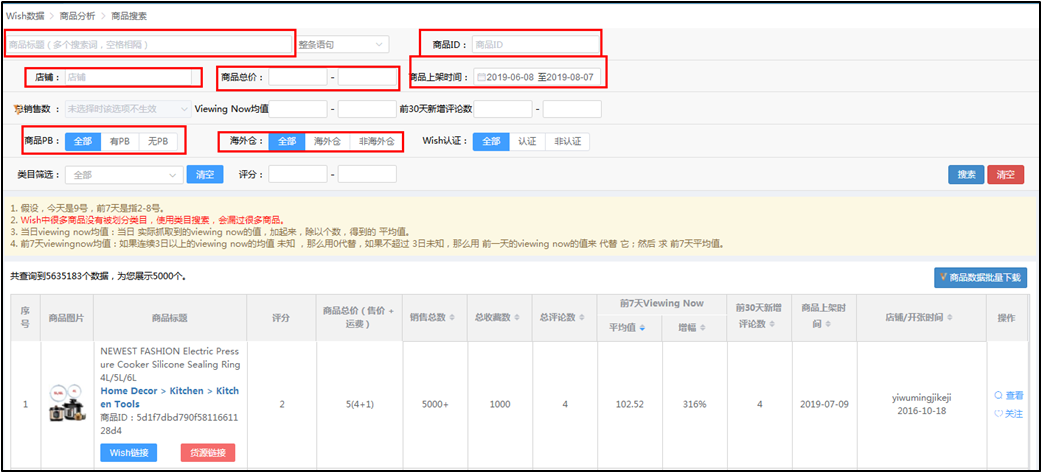
Task: Open the Wish链接 for the product
Action: click(x=128, y=453)
